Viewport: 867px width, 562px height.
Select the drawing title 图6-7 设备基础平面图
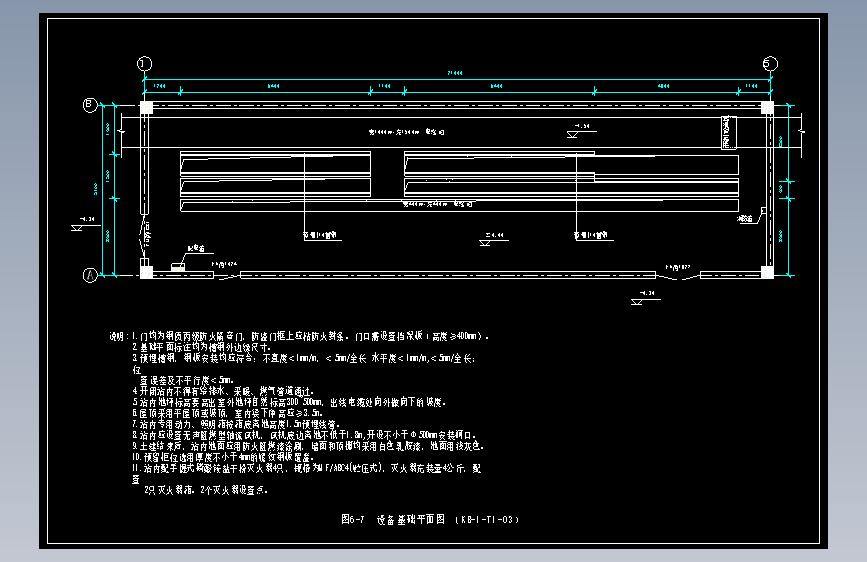(x=393, y=519)
